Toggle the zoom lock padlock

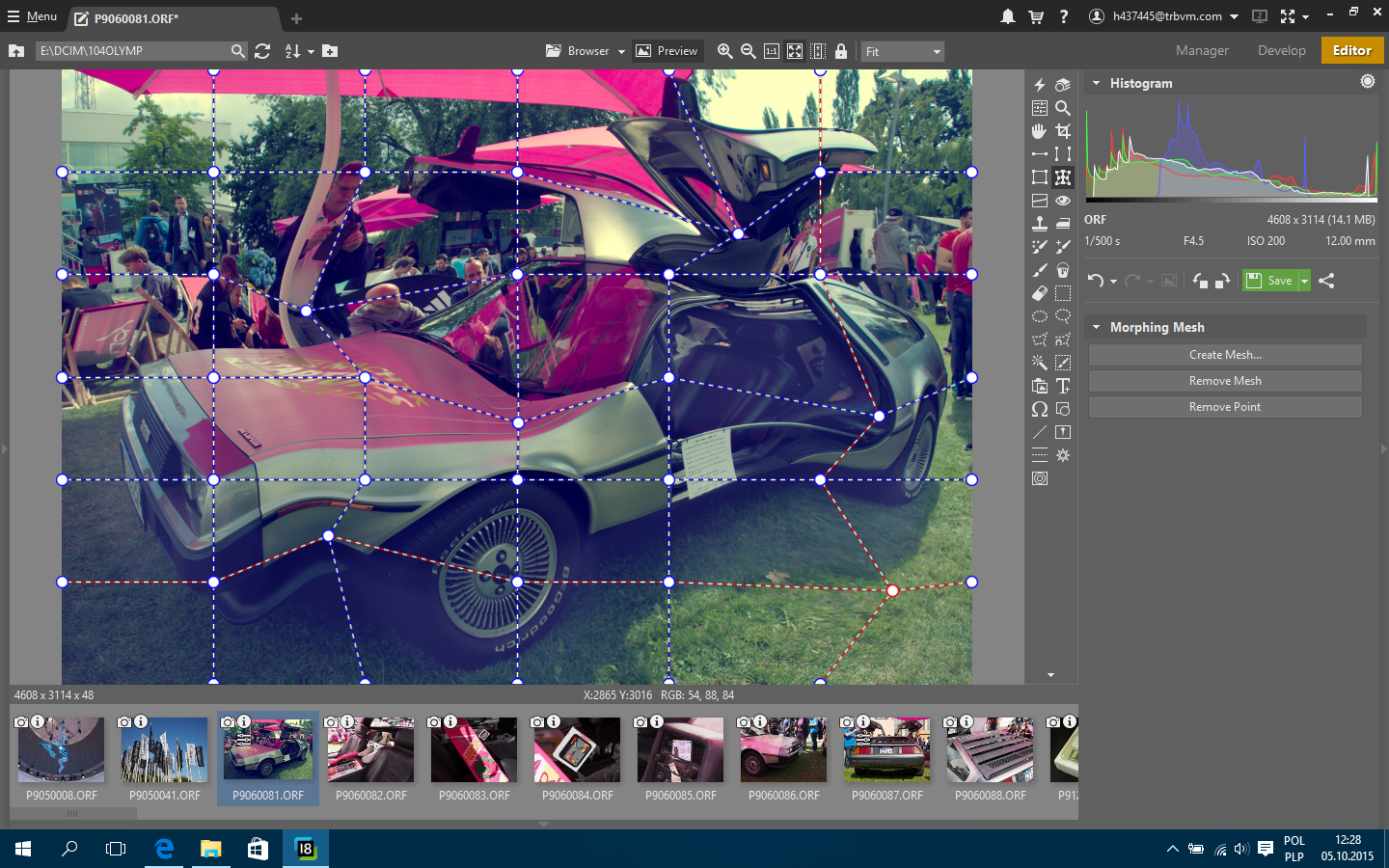(x=841, y=51)
